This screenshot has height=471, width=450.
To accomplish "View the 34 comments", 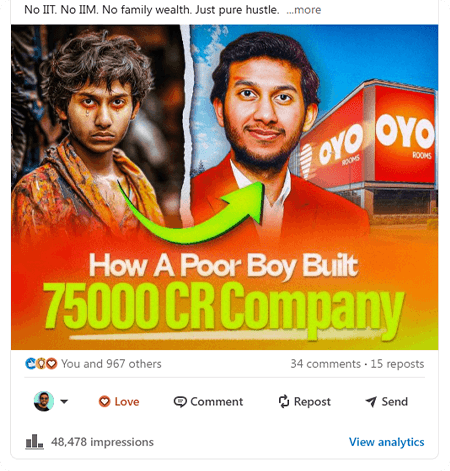I will pos(325,364).
